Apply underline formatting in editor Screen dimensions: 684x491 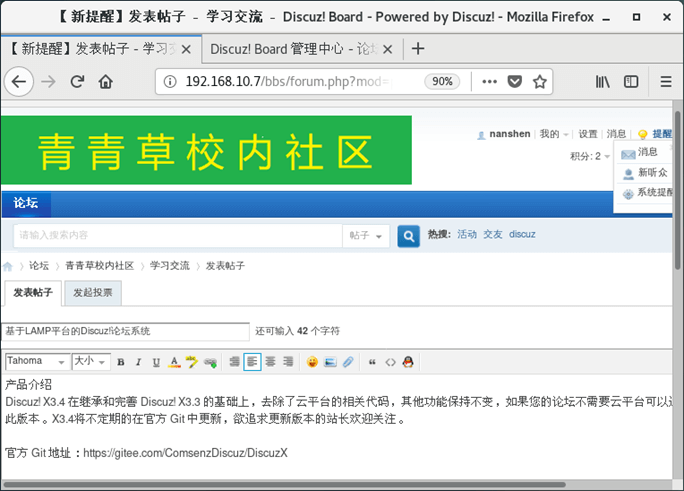156,362
